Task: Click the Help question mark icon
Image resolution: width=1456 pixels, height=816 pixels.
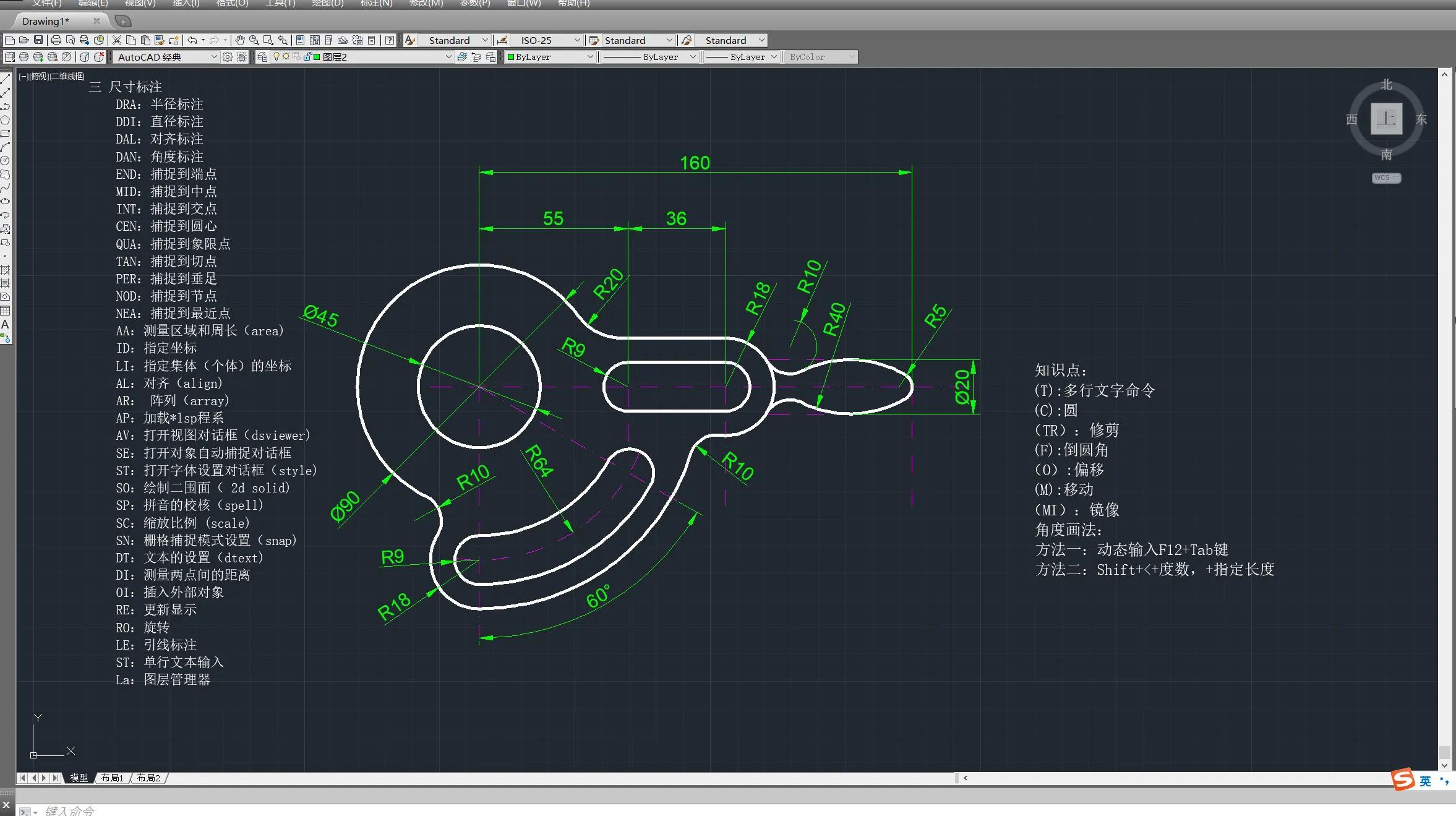Action: click(390, 40)
